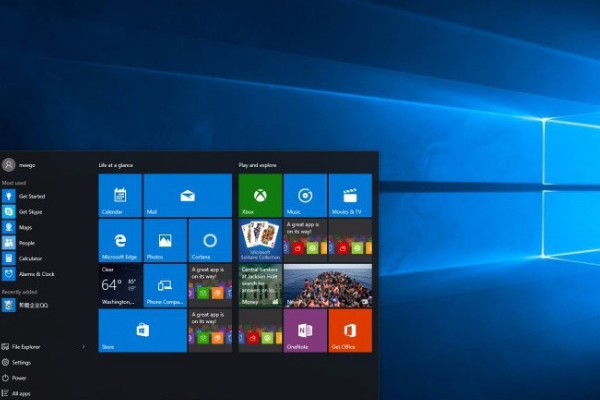Open Settings from Start menu
Image resolution: width=600 pixels, height=400 pixels.
(x=16, y=362)
